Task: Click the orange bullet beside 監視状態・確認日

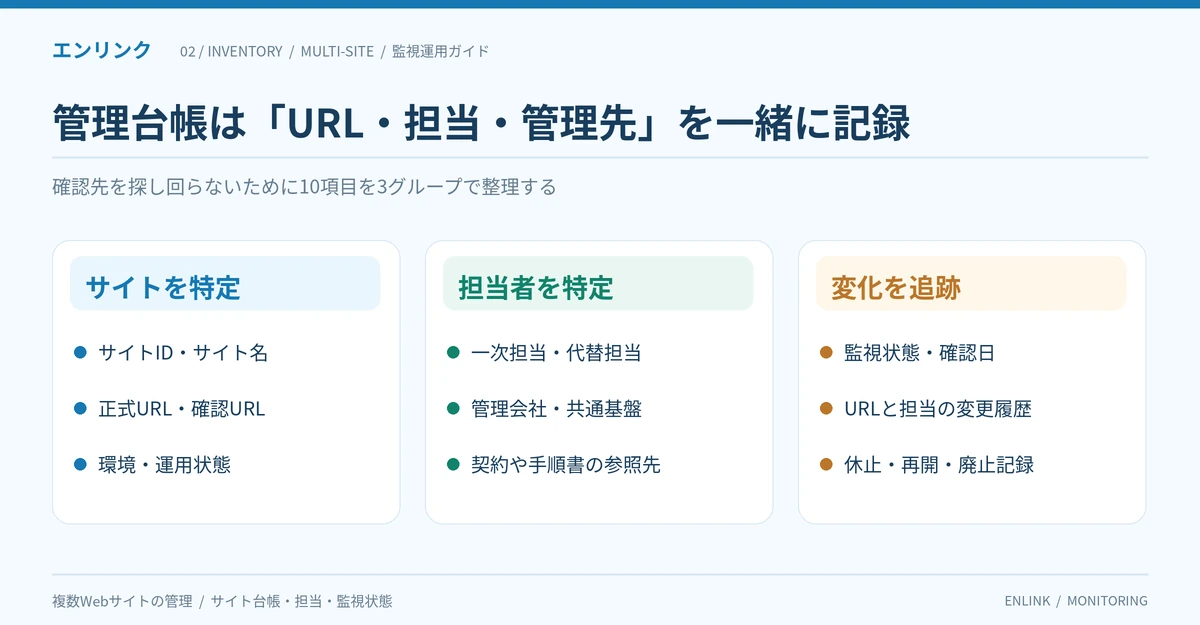Action: (x=826, y=352)
